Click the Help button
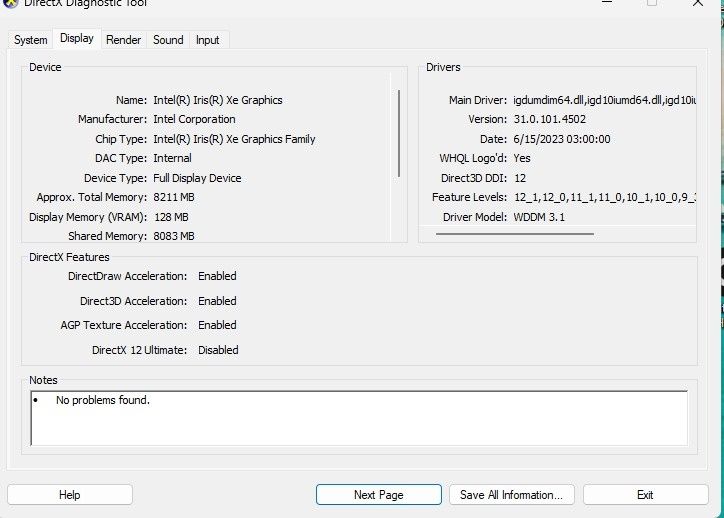Screen dimensions: 724x518 tap(70, 494)
